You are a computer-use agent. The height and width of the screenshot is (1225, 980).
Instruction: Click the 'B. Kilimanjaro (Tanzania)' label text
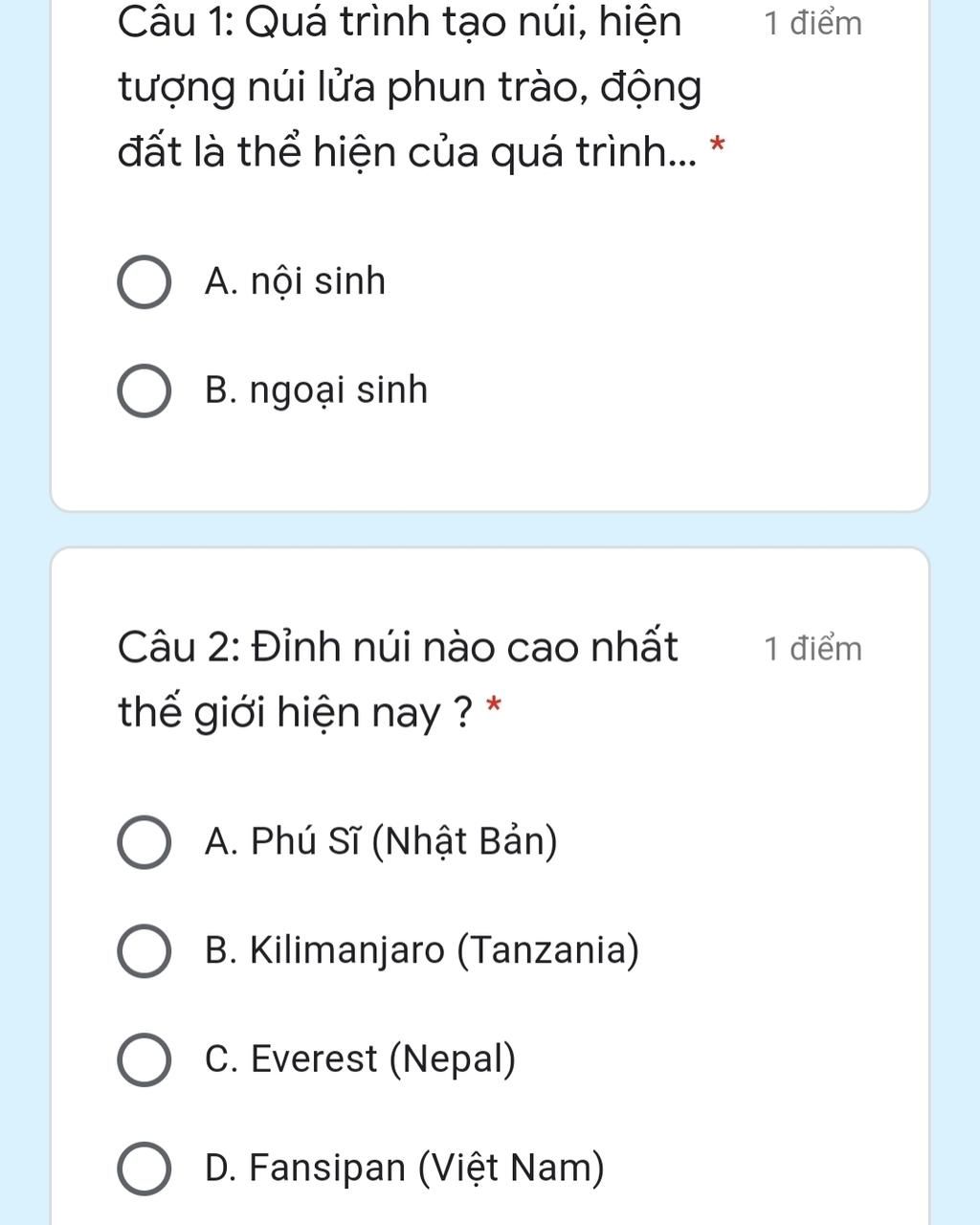click(422, 951)
